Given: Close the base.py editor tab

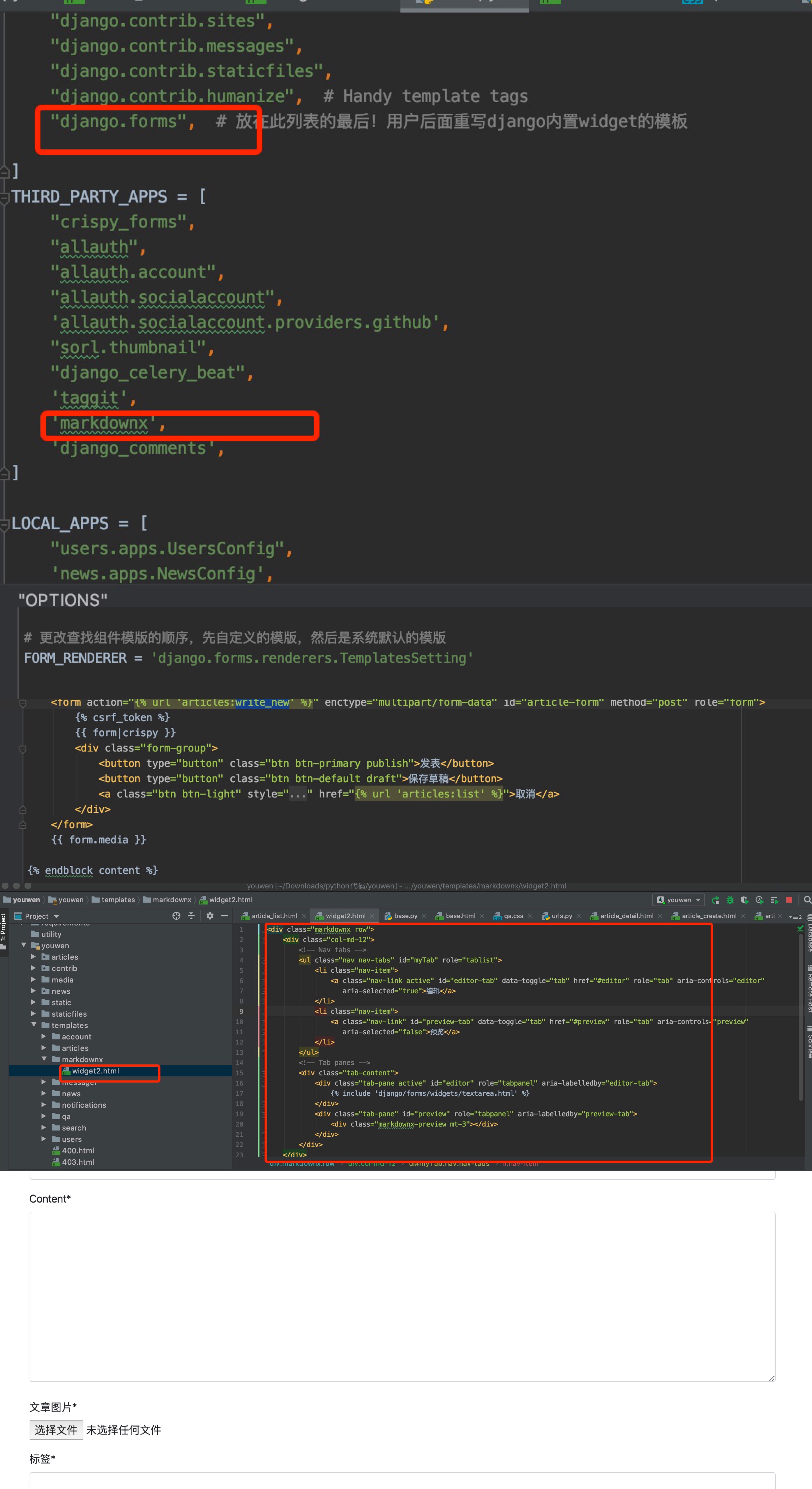Looking at the screenshot, I should [x=424, y=916].
